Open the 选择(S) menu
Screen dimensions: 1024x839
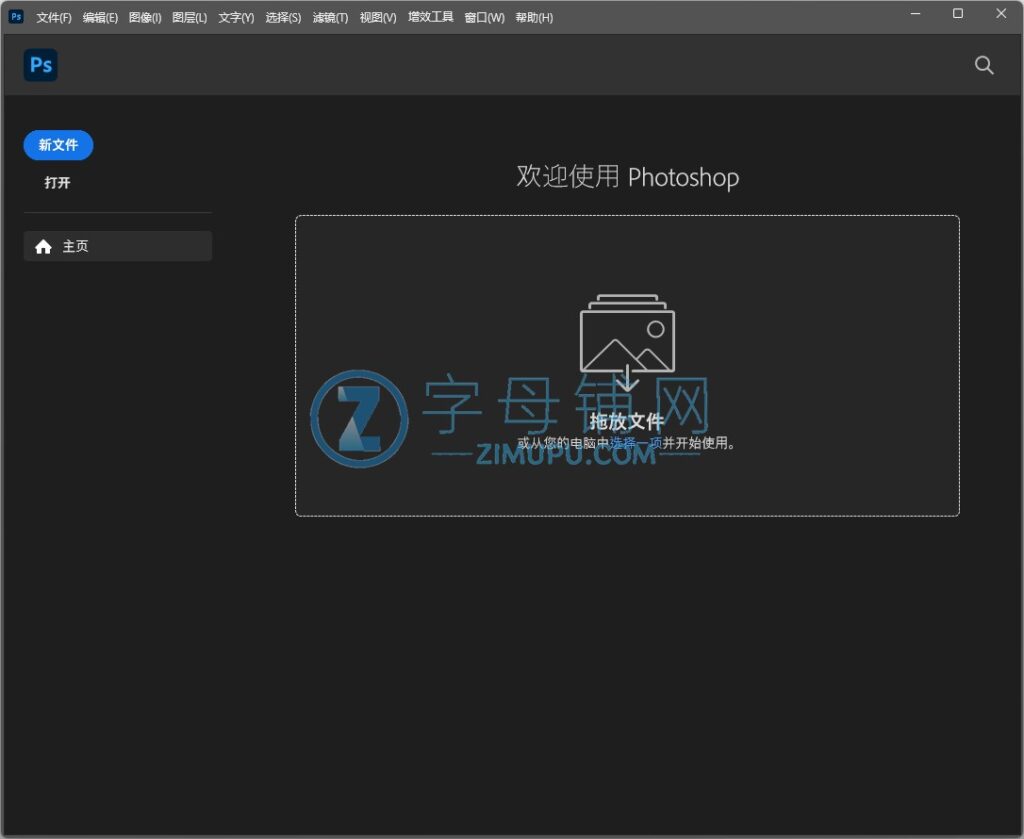(283, 18)
